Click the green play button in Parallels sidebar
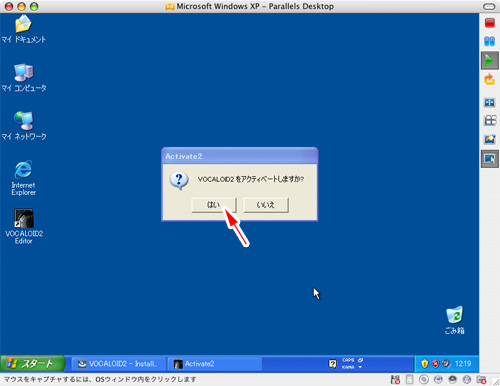Viewport: 500px width, 386px height. coord(490,60)
